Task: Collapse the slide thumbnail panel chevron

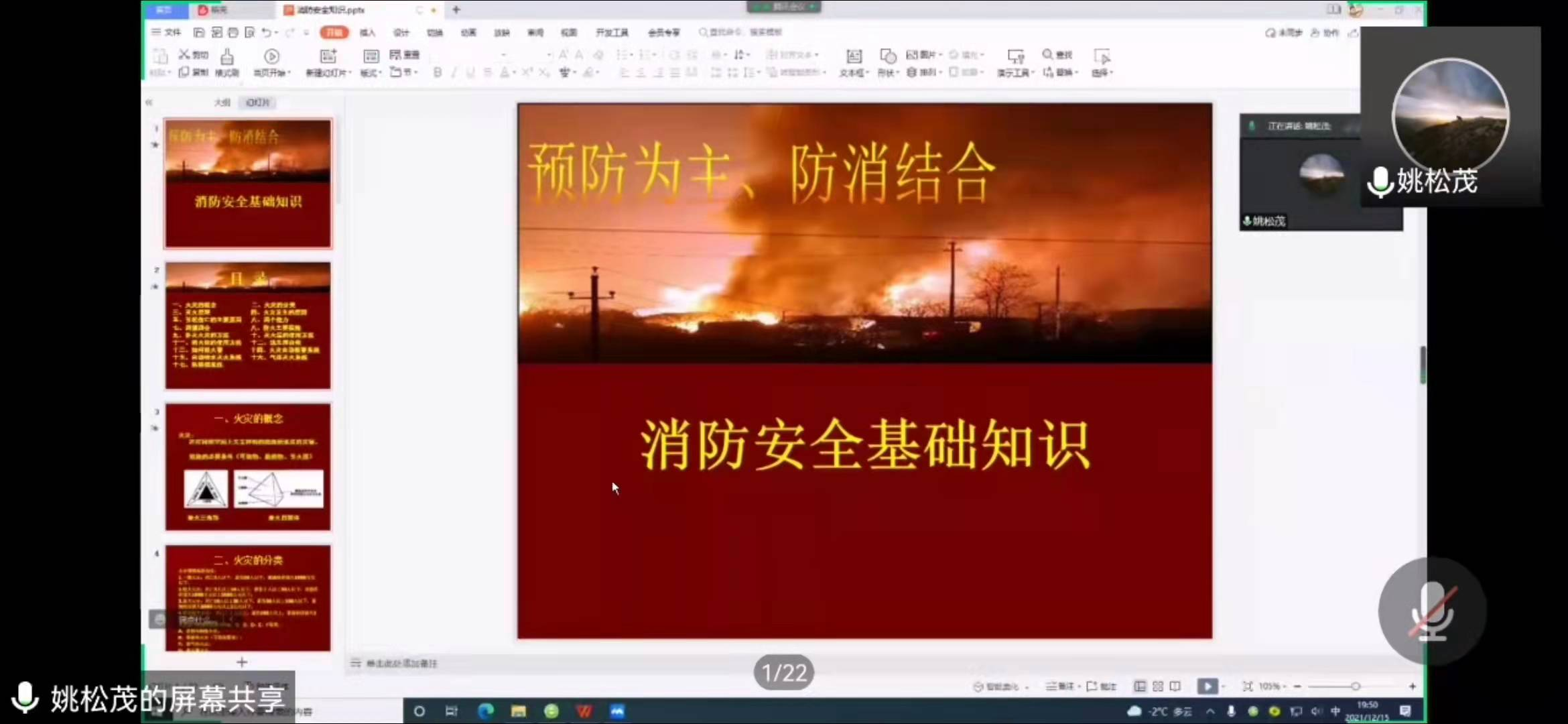Action: click(x=149, y=102)
